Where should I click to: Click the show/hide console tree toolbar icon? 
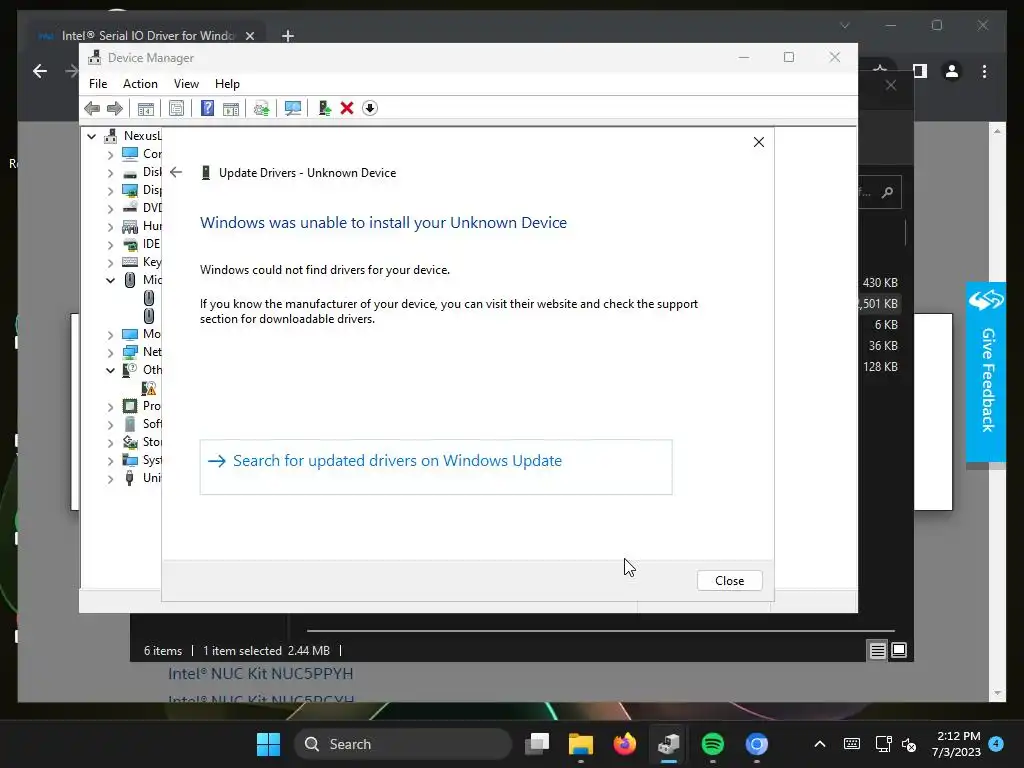click(x=146, y=108)
